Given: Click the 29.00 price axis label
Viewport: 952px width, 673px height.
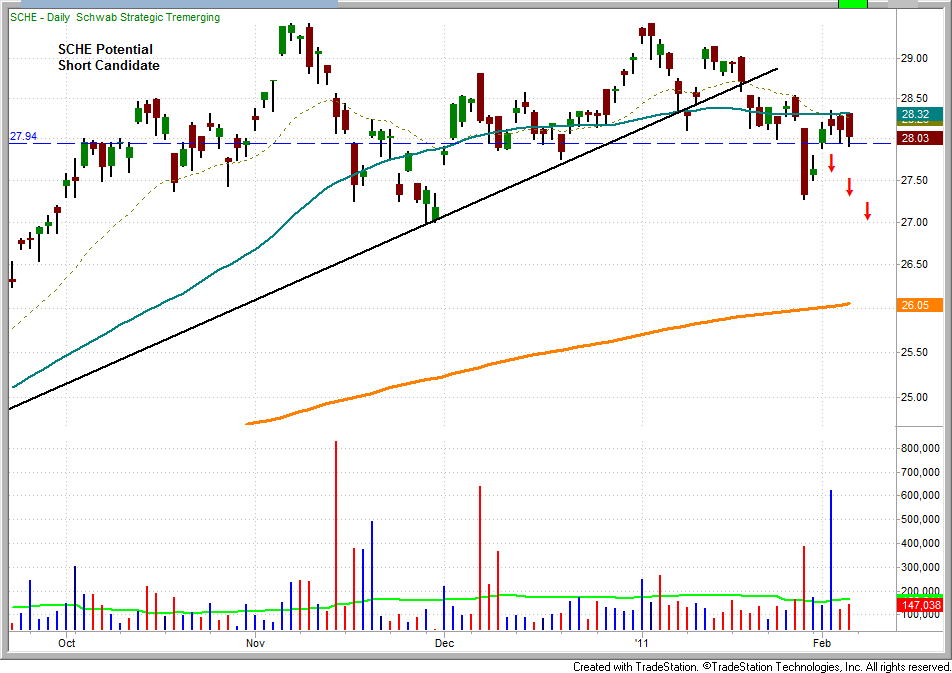Looking at the screenshot, I should 914,58.
